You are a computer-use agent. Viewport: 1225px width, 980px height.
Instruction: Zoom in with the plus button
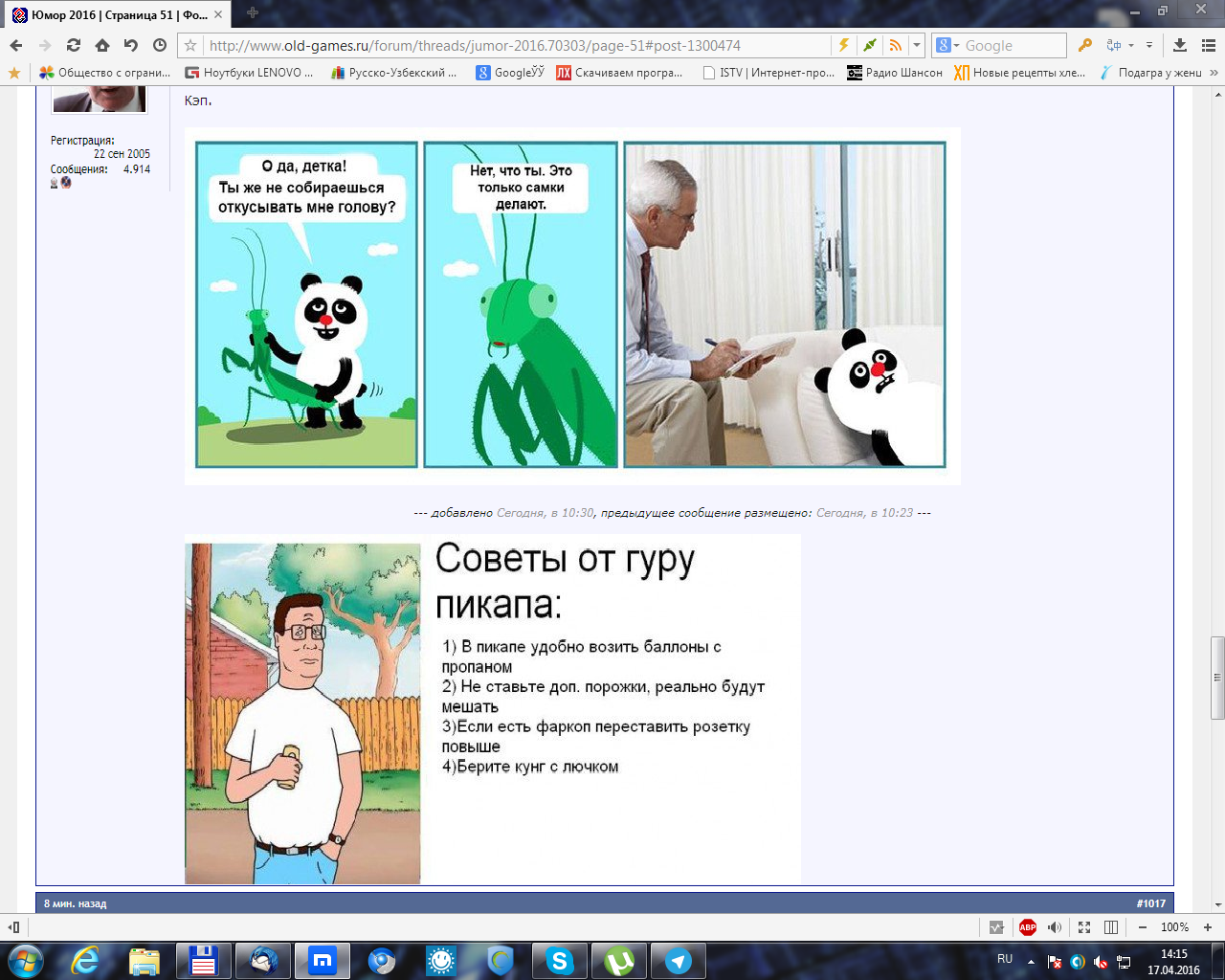click(1208, 927)
